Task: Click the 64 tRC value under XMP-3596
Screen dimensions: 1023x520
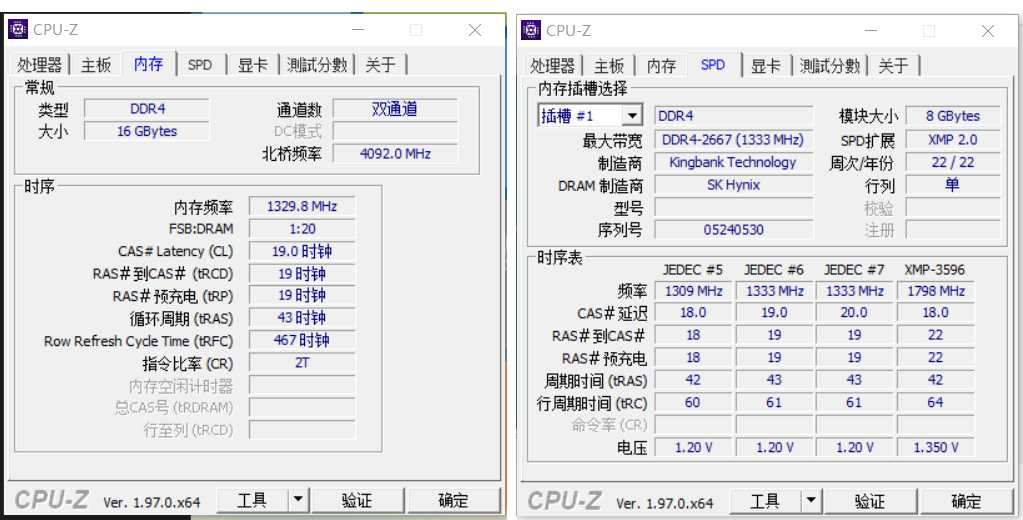Action: tap(936, 403)
